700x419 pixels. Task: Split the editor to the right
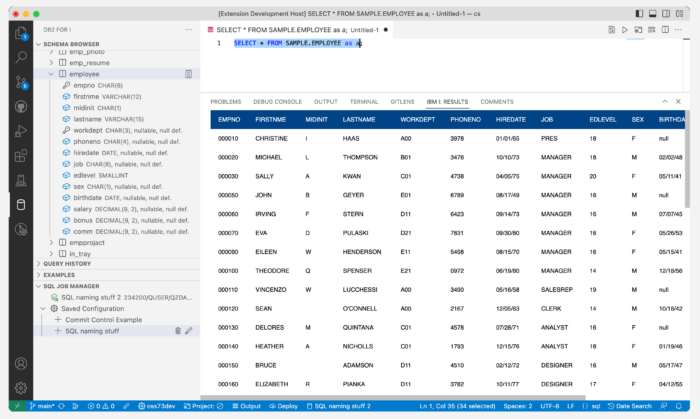click(x=665, y=30)
